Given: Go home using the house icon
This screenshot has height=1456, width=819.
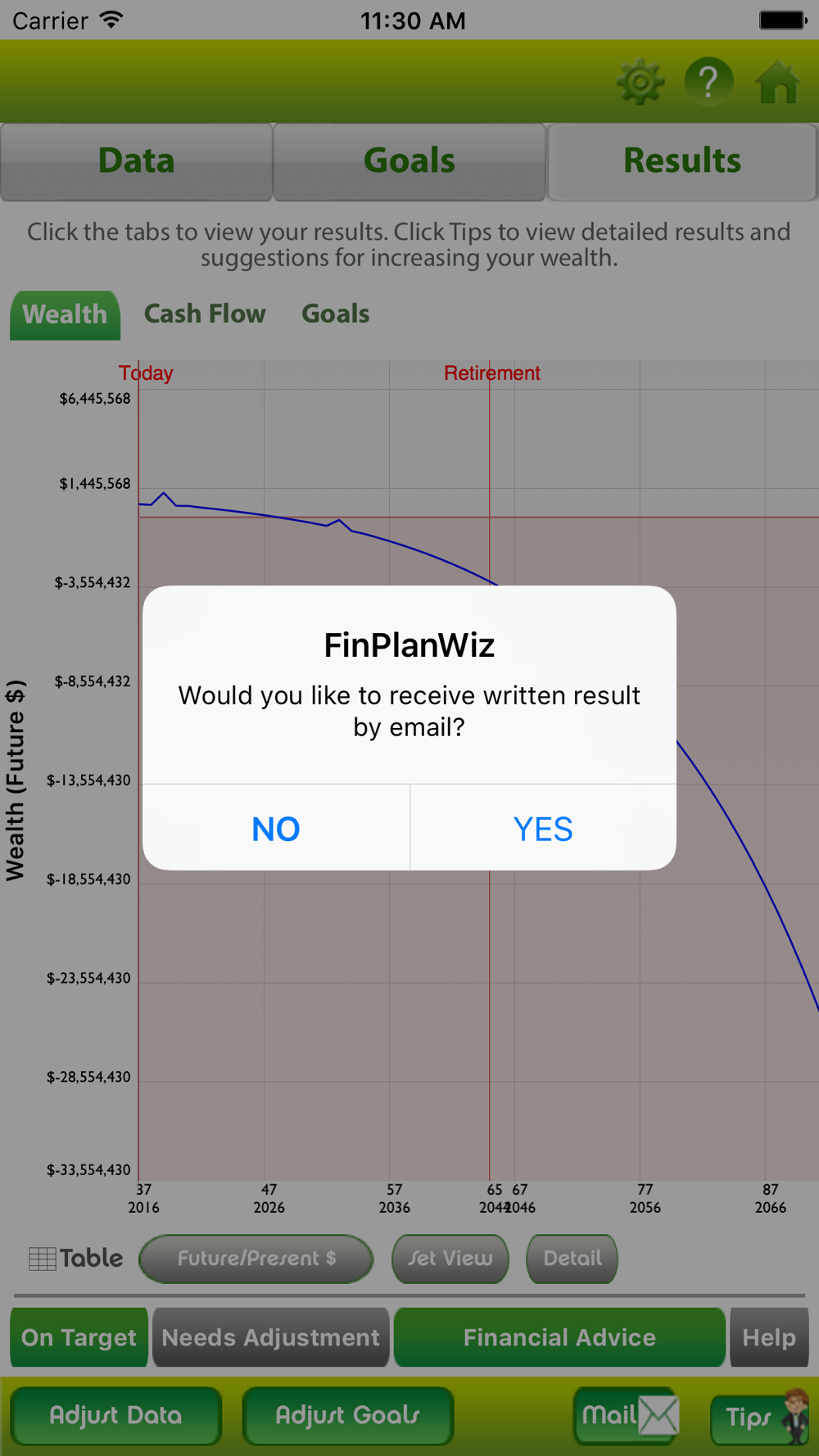Looking at the screenshot, I should point(777,82).
